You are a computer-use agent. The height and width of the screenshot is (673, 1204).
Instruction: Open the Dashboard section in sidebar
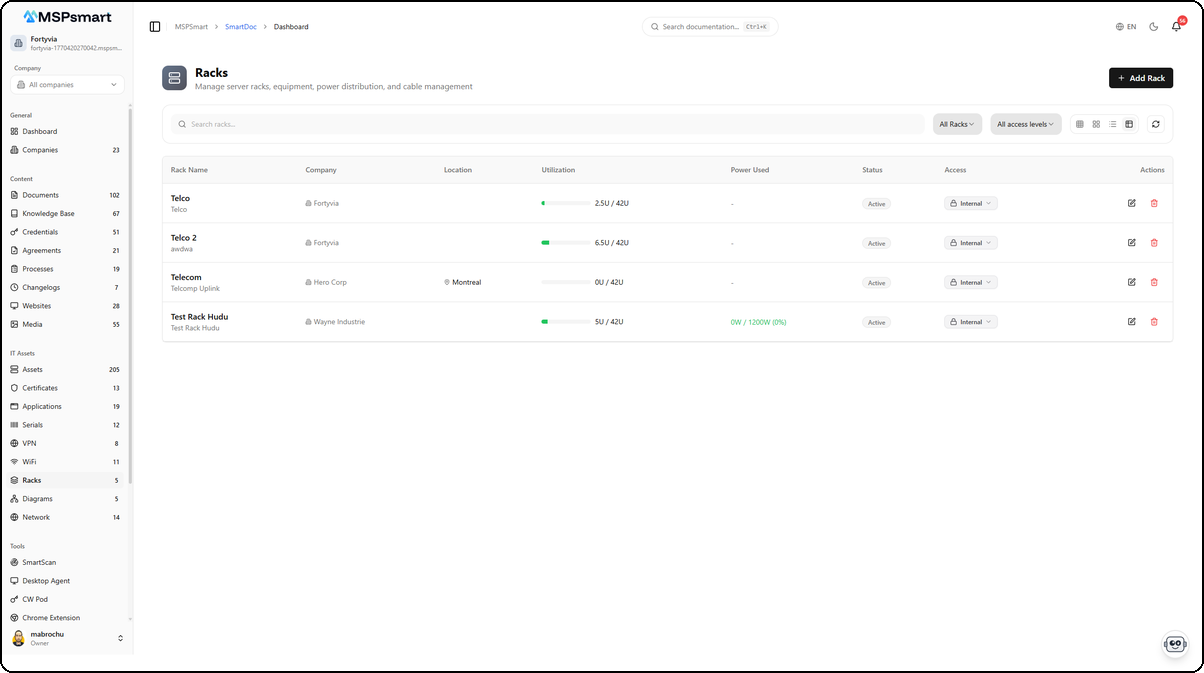pos(40,131)
